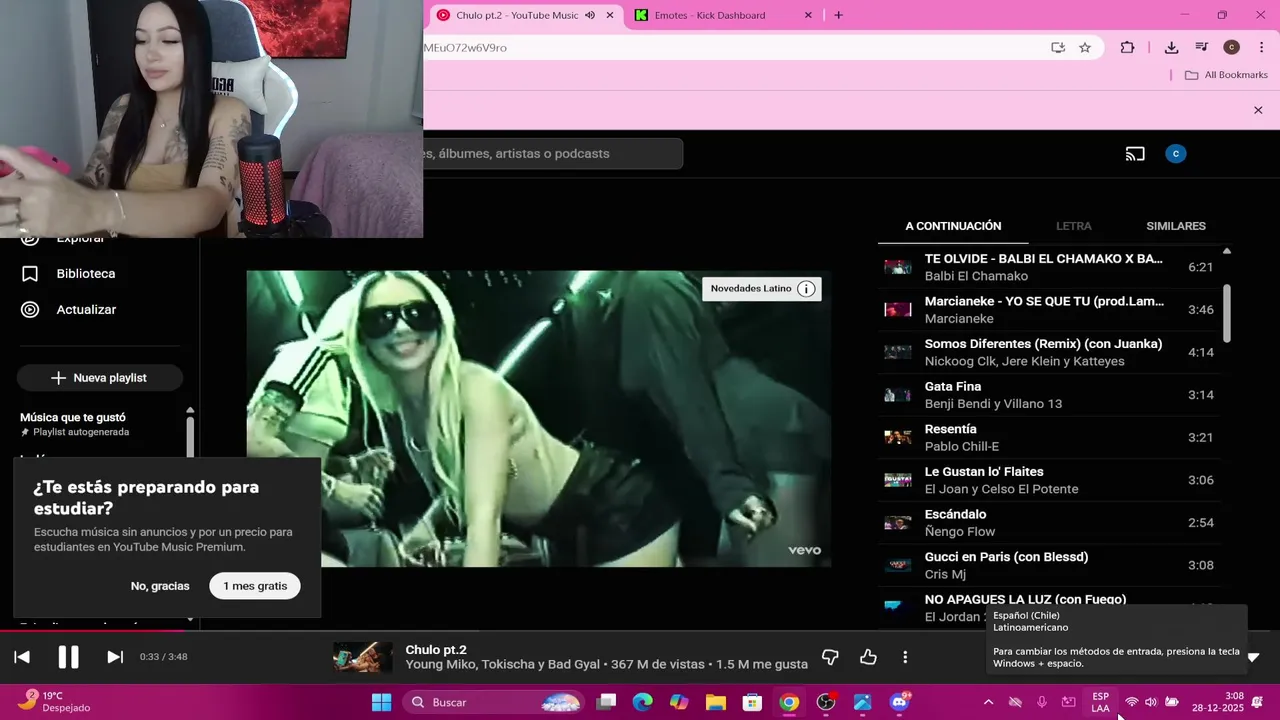Switch to the SIMILARES tab
The image size is (1280, 720).
pyautogui.click(x=1176, y=226)
